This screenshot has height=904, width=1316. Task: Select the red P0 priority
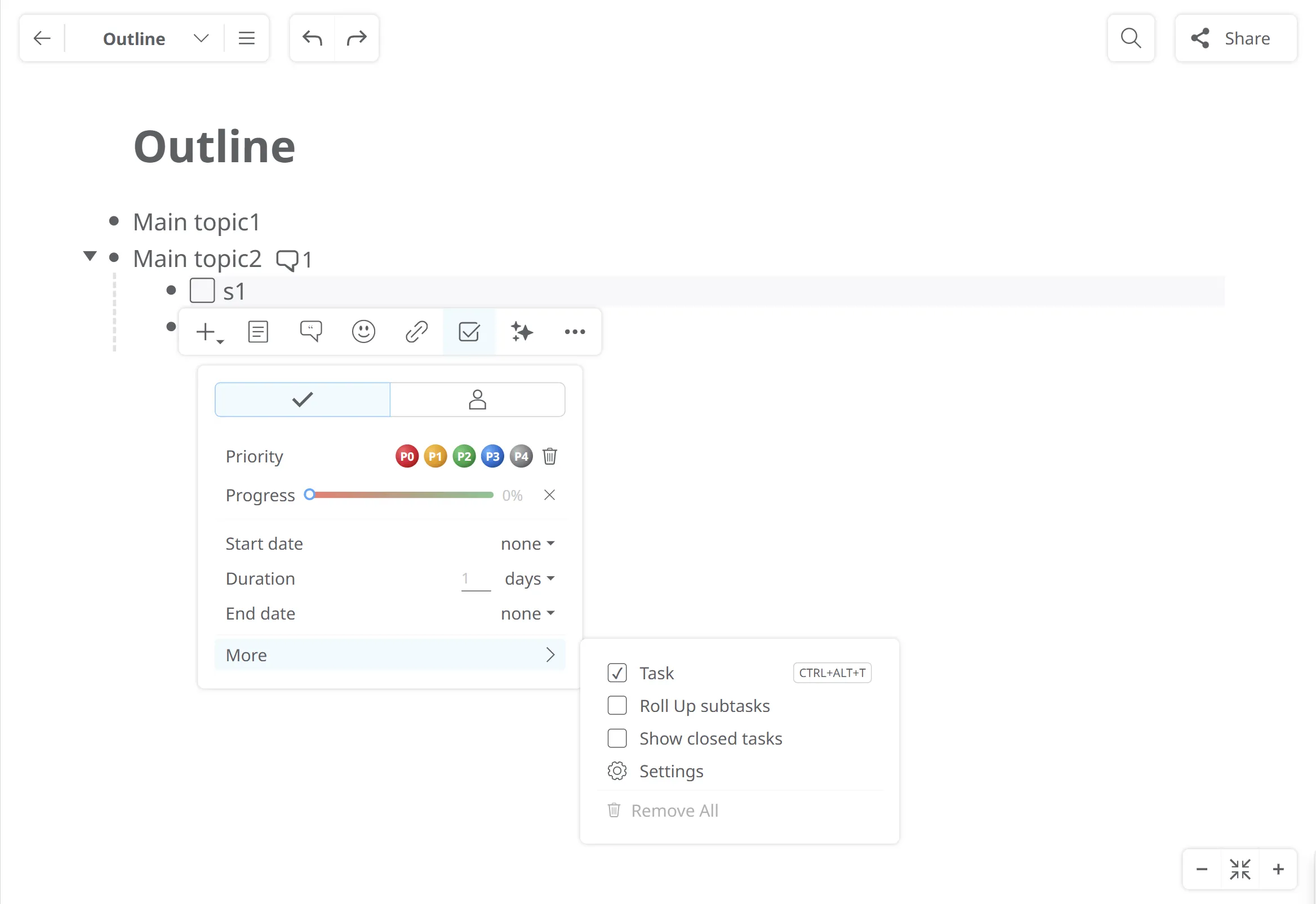pos(407,457)
